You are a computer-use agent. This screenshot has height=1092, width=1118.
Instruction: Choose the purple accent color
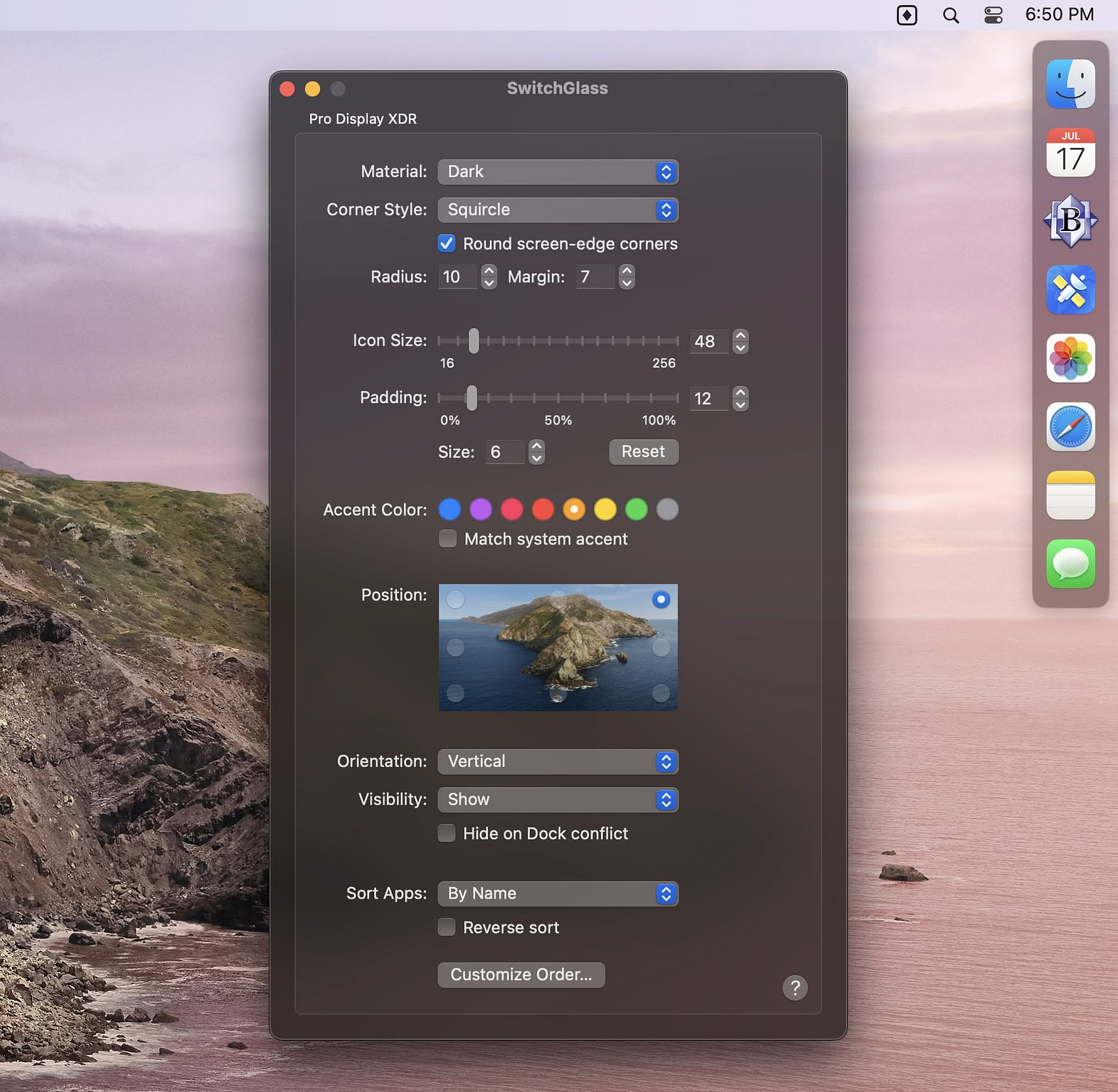point(481,509)
